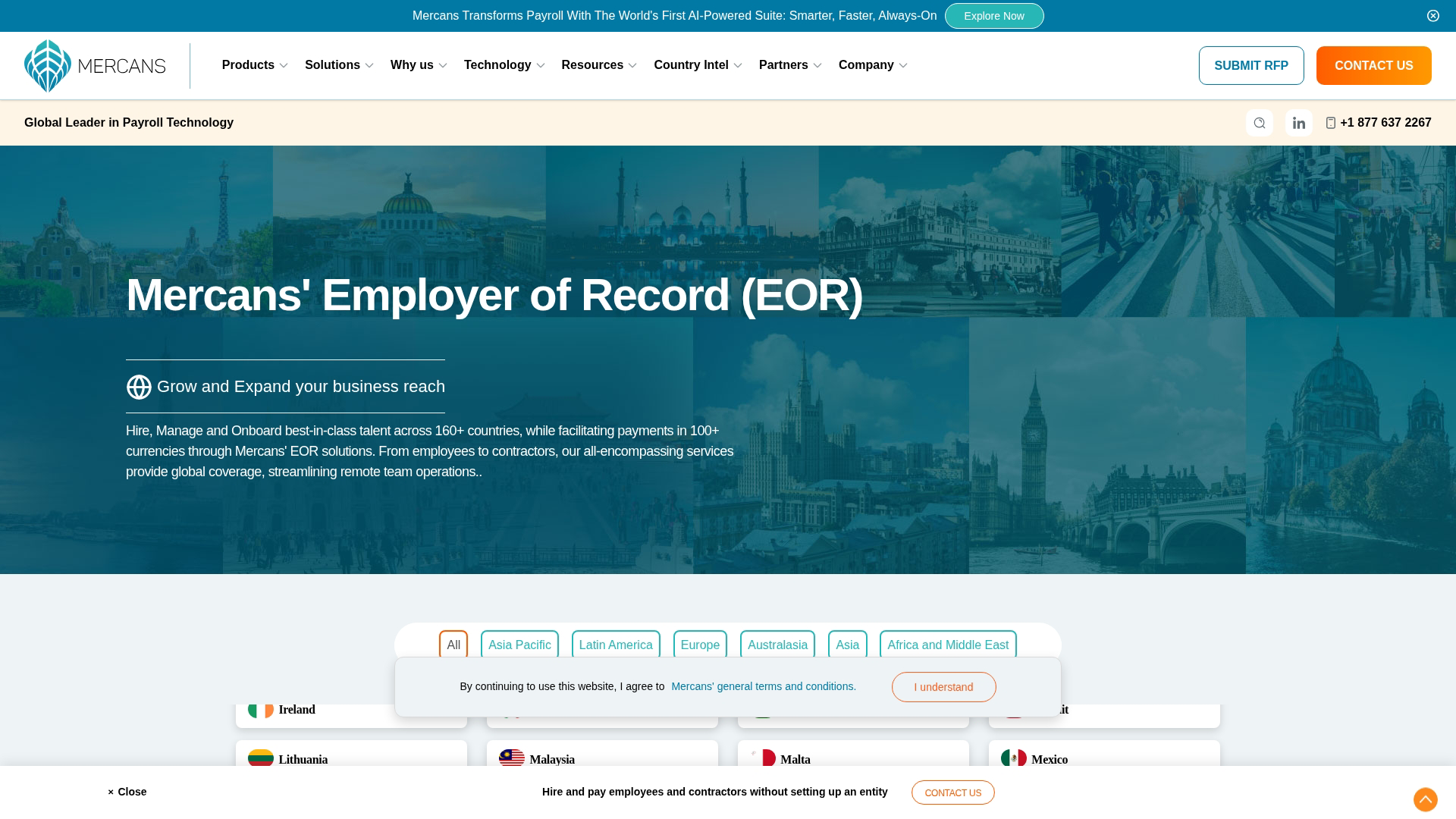Click the Mercans logo
The width and height of the screenshot is (1456, 819).
pos(95,65)
